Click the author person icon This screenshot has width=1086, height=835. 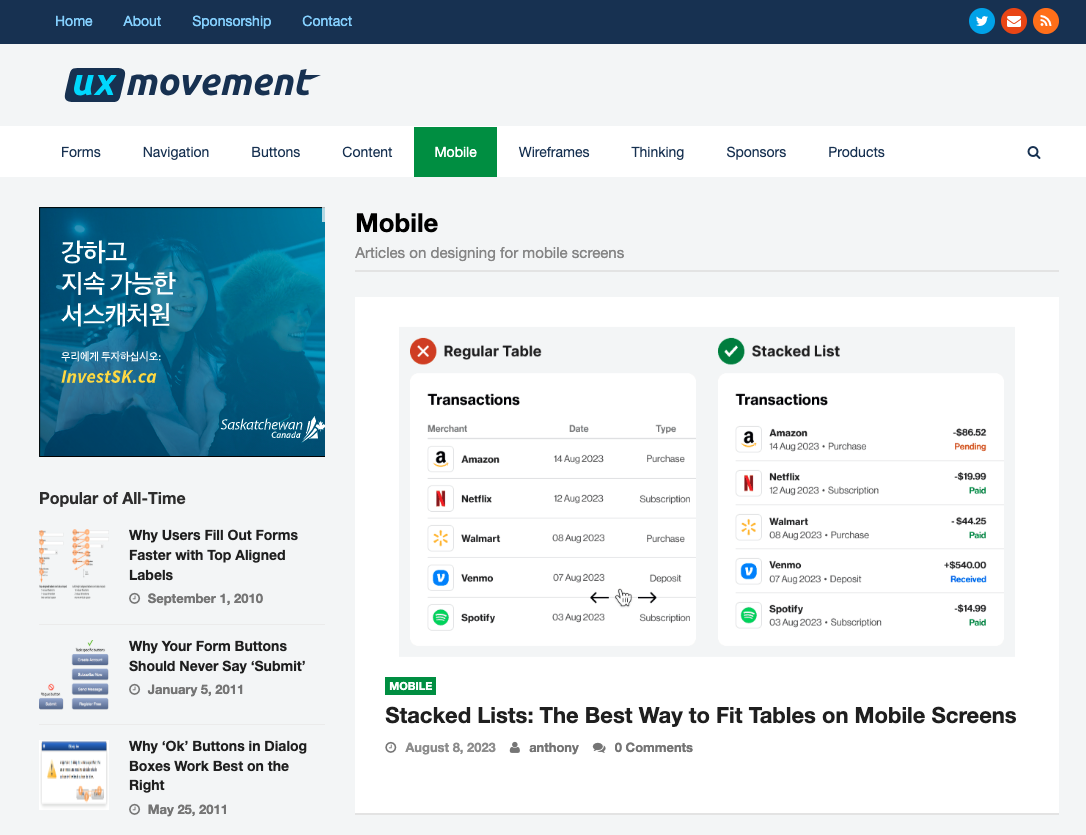coord(515,748)
